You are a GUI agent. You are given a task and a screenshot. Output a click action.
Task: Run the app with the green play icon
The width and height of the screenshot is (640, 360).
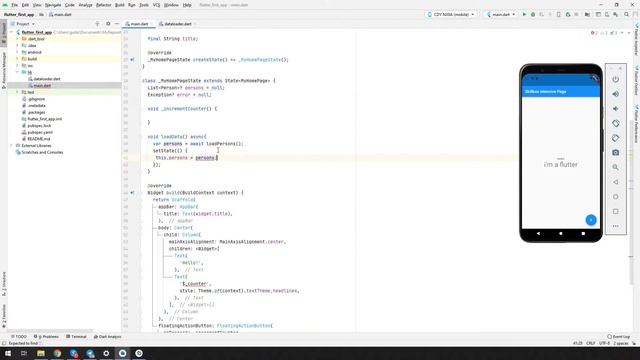524,14
